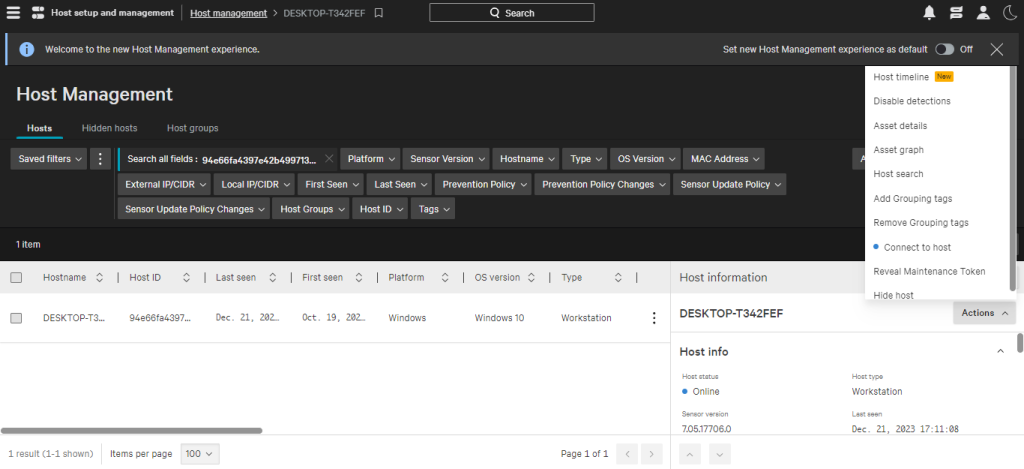Sort by Hostname column
Viewport: 1024px width, 469px height.
point(100,278)
